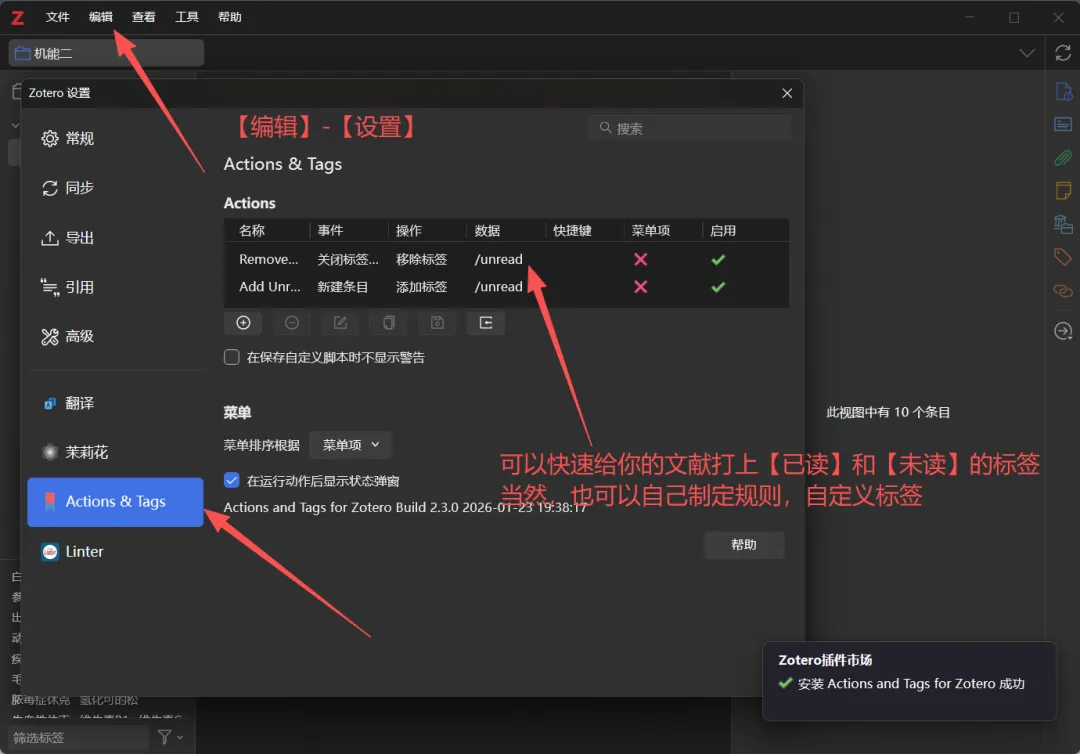Click the 移除标签 operation cell

click(x=422, y=260)
